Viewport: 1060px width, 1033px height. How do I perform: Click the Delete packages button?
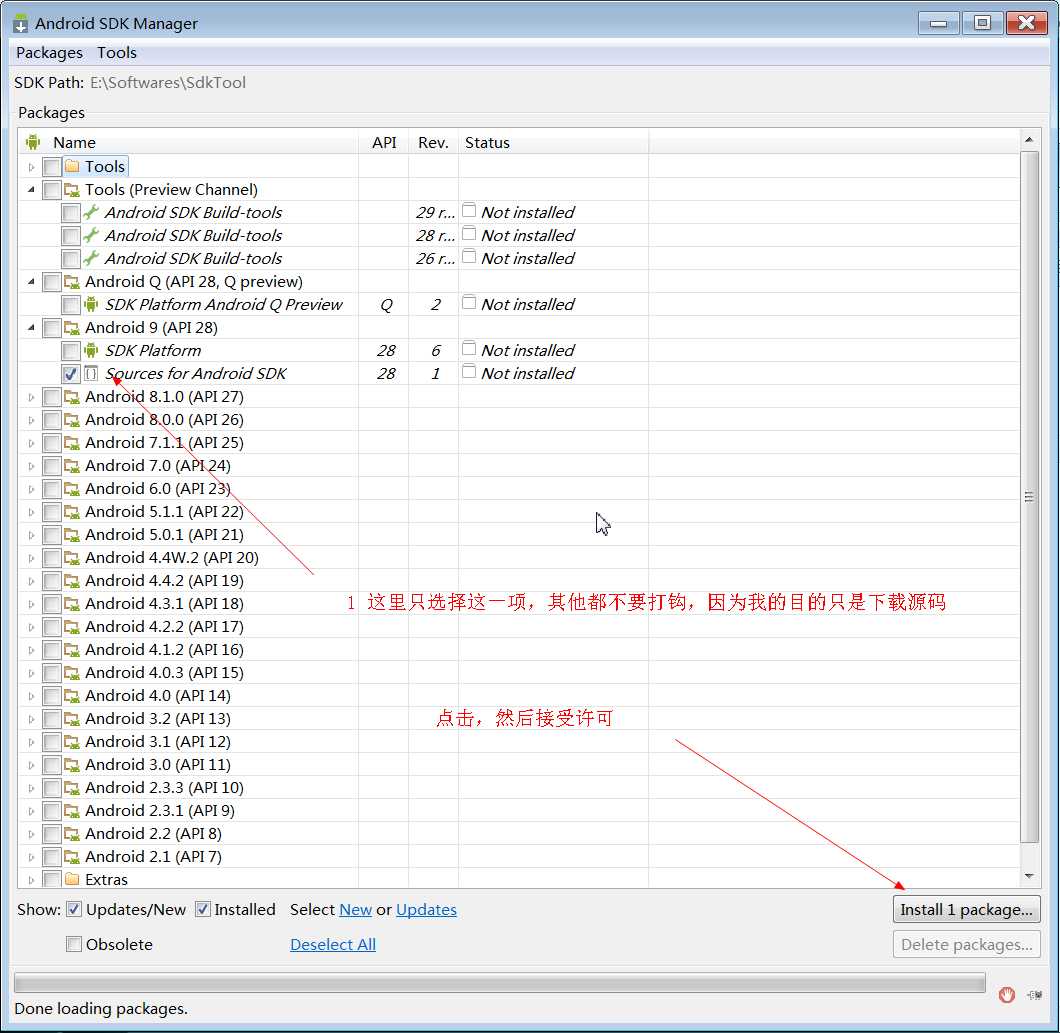point(966,944)
